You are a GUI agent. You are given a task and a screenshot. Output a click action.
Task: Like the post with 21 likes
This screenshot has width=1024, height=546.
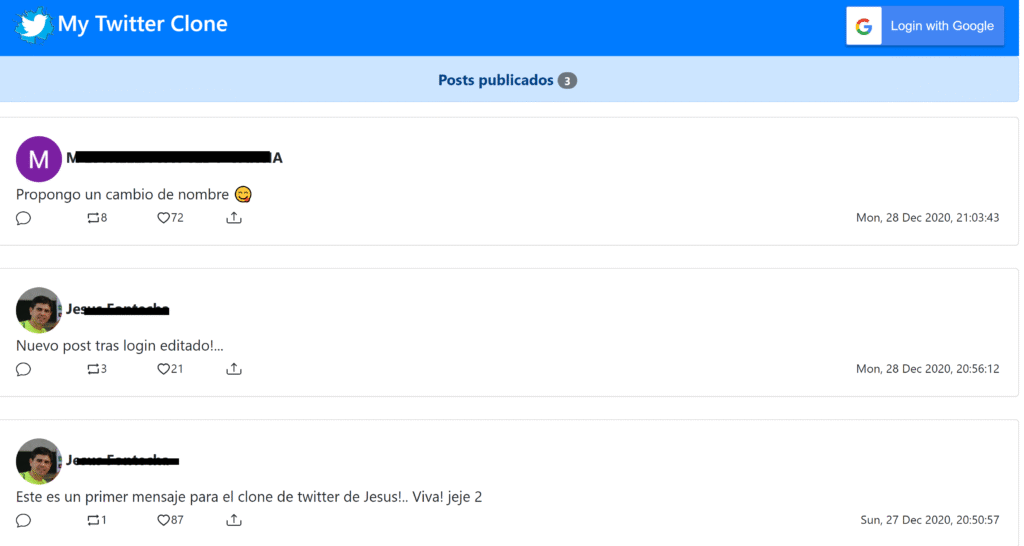click(164, 369)
